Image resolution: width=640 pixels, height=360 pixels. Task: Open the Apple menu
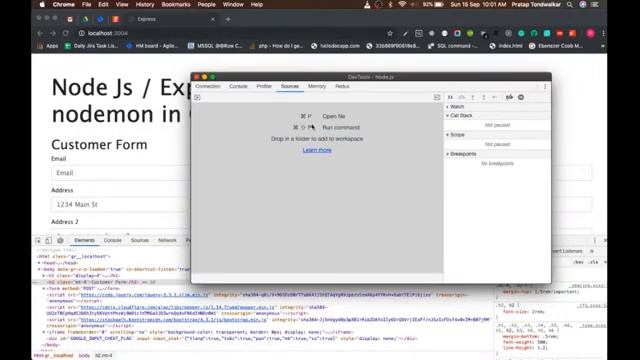point(42,4)
